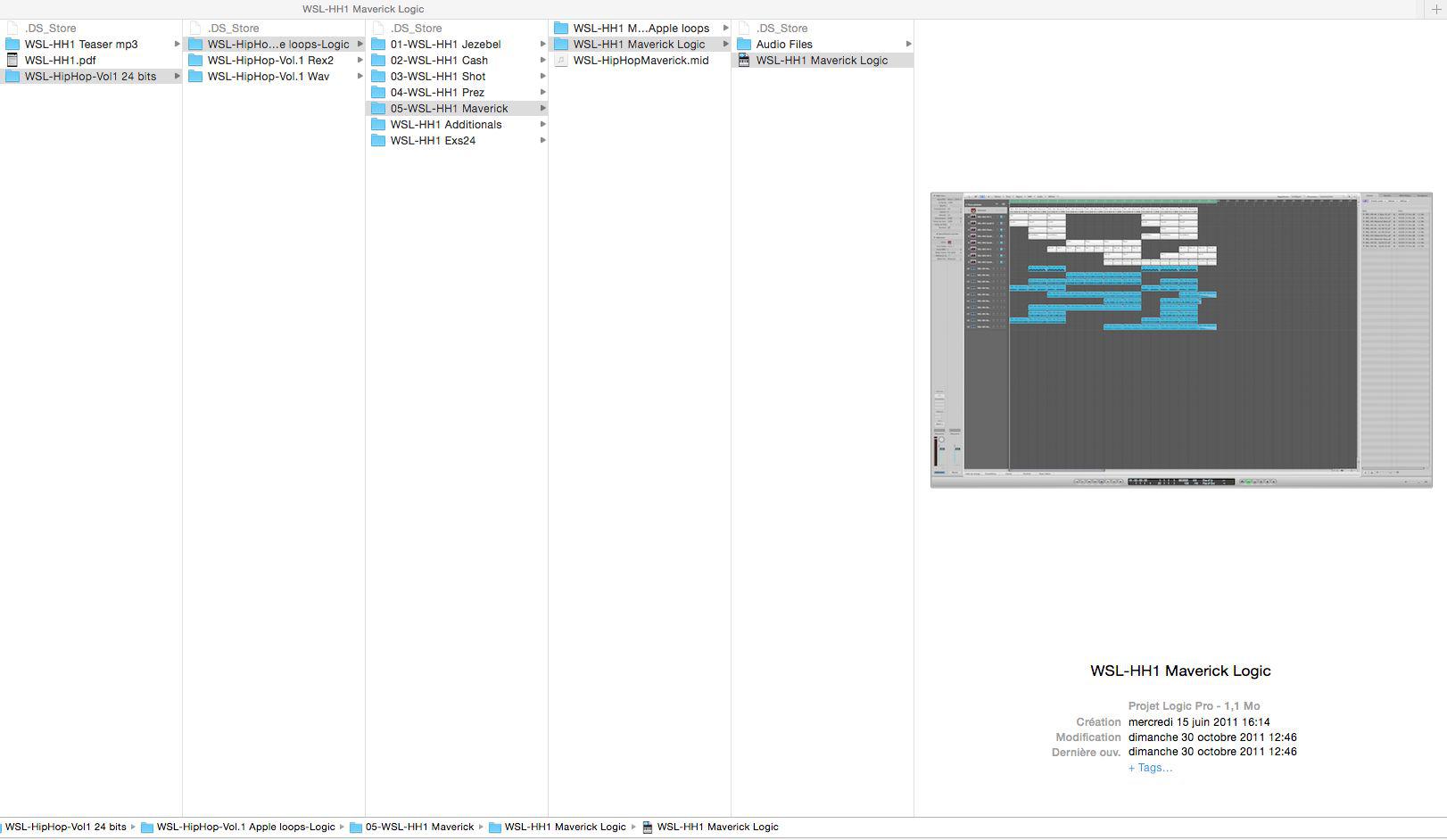Expand arrow next to 01-WSL-HH1 Jezebel
Screen dimensions: 1447x840
[542, 44]
